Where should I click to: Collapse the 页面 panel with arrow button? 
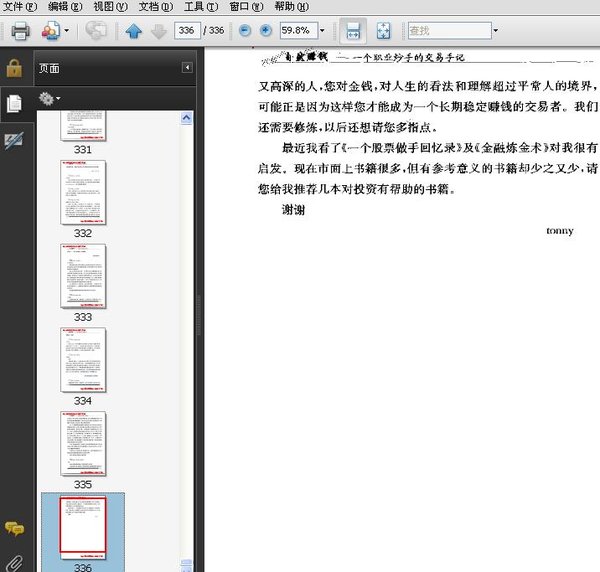tap(187, 68)
